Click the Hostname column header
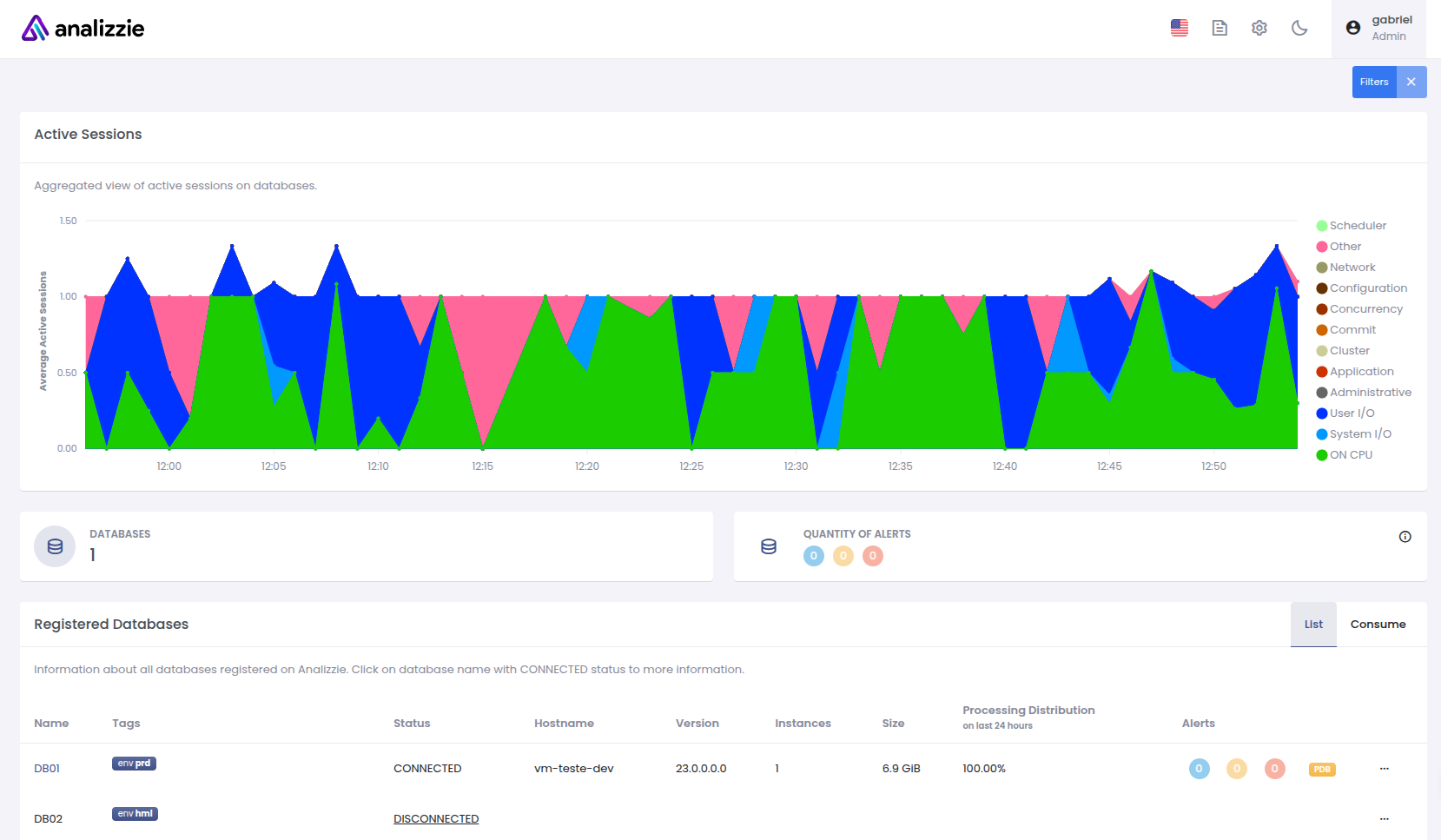 click(564, 724)
